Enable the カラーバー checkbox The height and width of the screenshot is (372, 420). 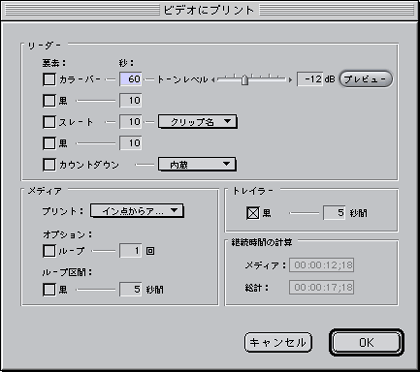[49, 80]
